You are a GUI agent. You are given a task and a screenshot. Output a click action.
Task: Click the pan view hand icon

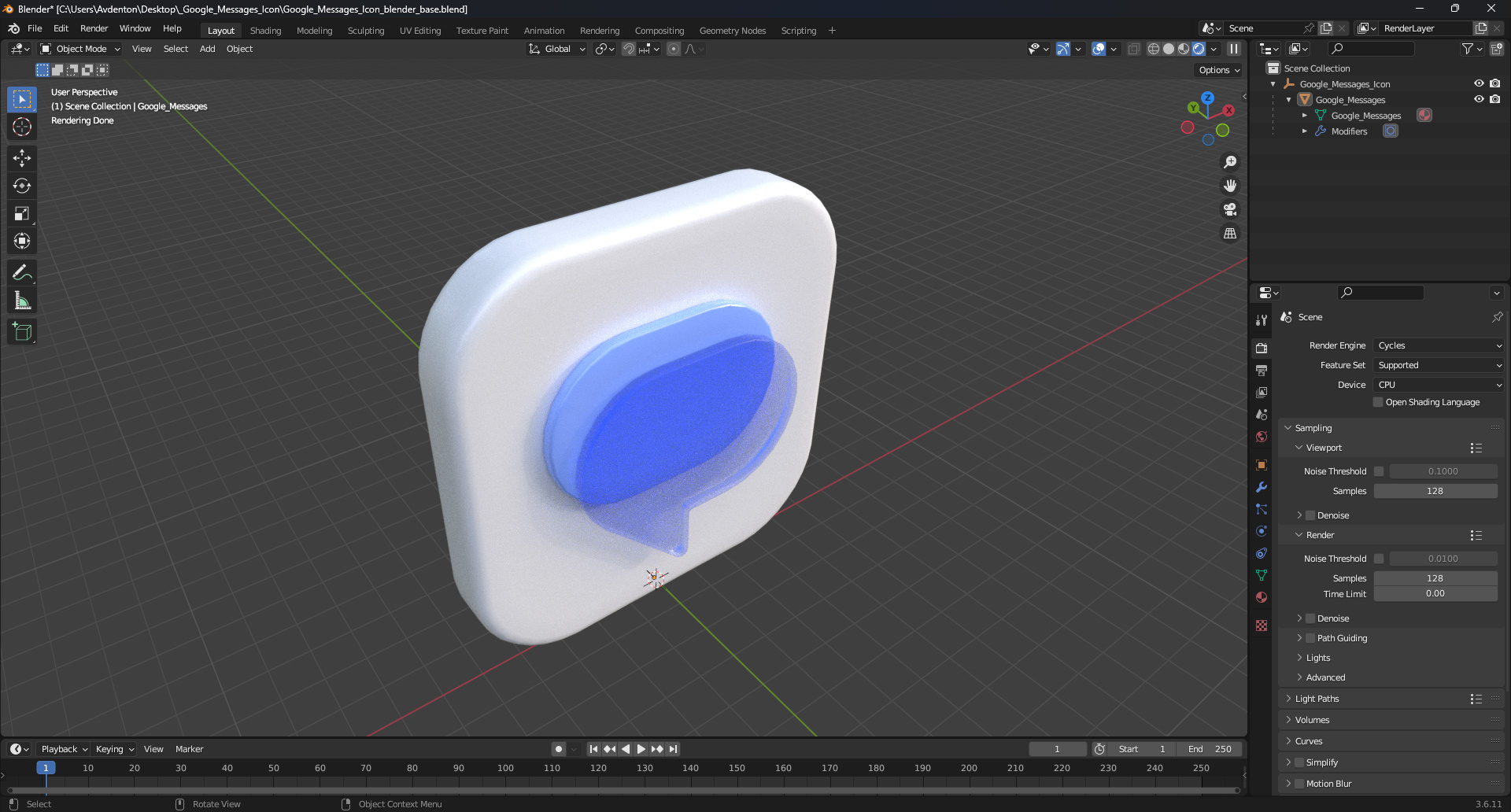coord(1230,186)
